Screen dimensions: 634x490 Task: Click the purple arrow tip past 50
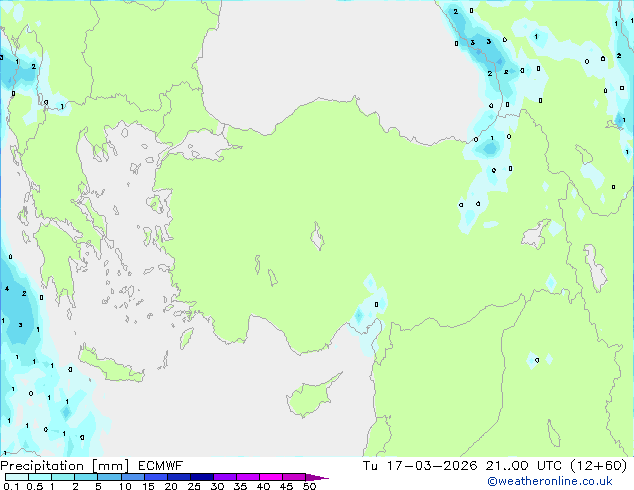pos(317,477)
